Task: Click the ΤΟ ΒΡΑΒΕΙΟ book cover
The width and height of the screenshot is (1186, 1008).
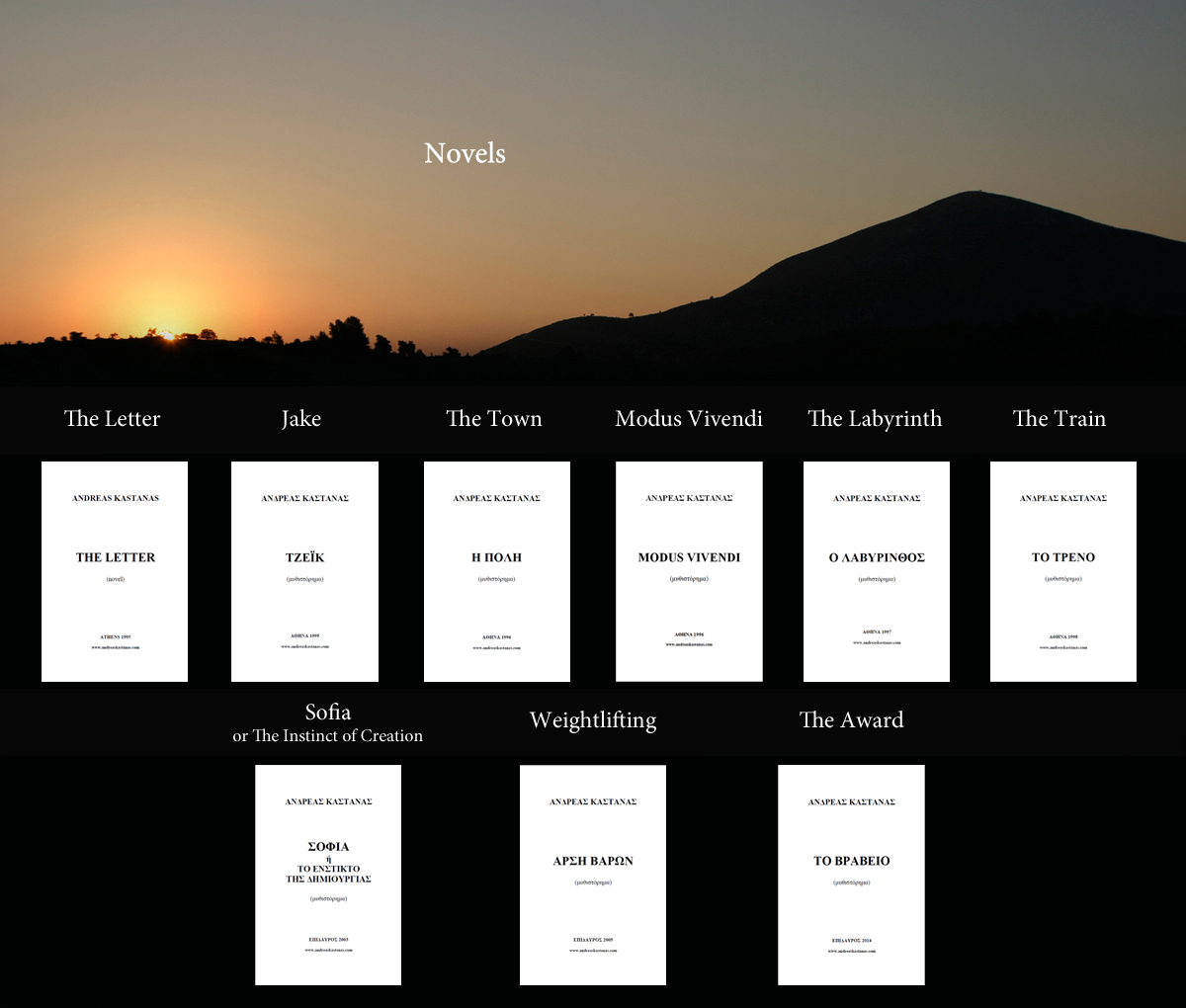Action: tap(851, 875)
